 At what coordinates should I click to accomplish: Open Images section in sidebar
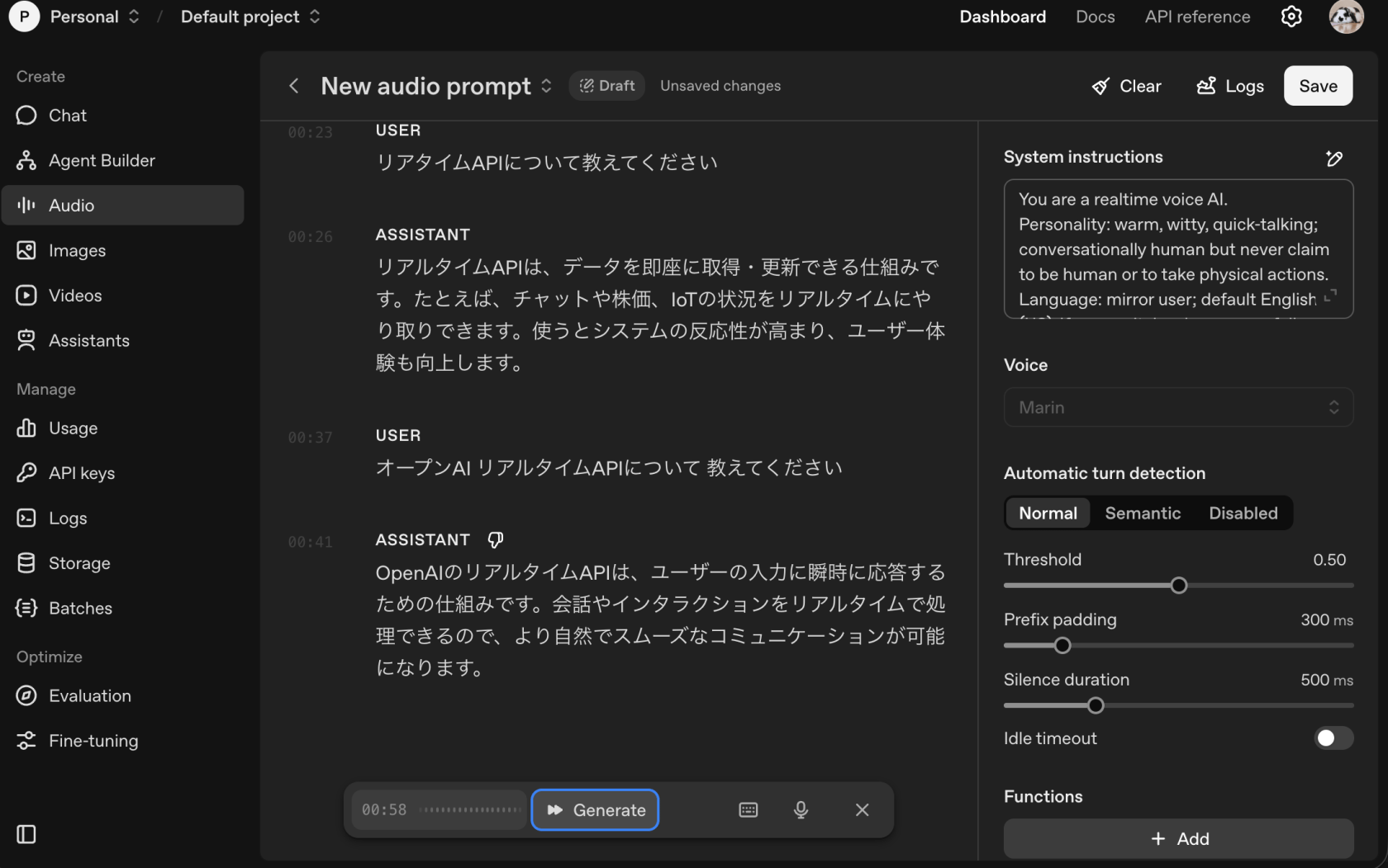pyautogui.click(x=123, y=250)
